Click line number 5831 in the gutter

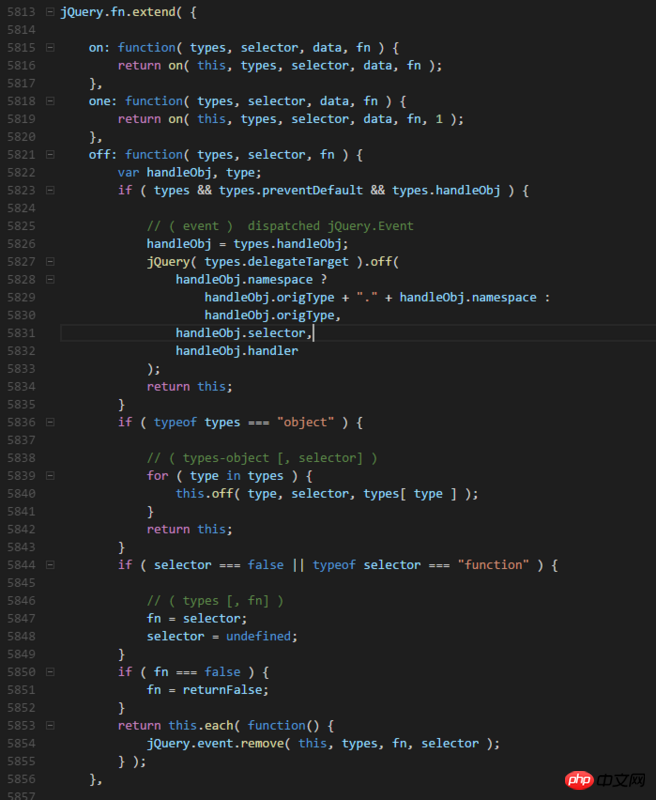(21, 333)
